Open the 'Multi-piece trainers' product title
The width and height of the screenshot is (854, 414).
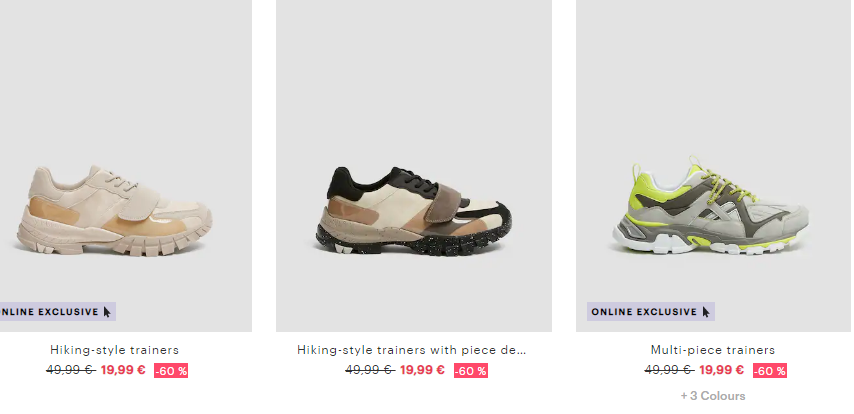pos(713,350)
